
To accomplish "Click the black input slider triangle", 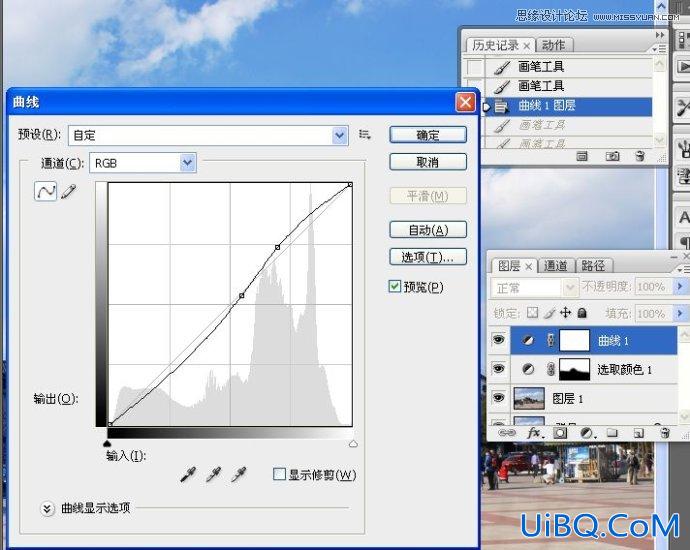I will (107, 444).
